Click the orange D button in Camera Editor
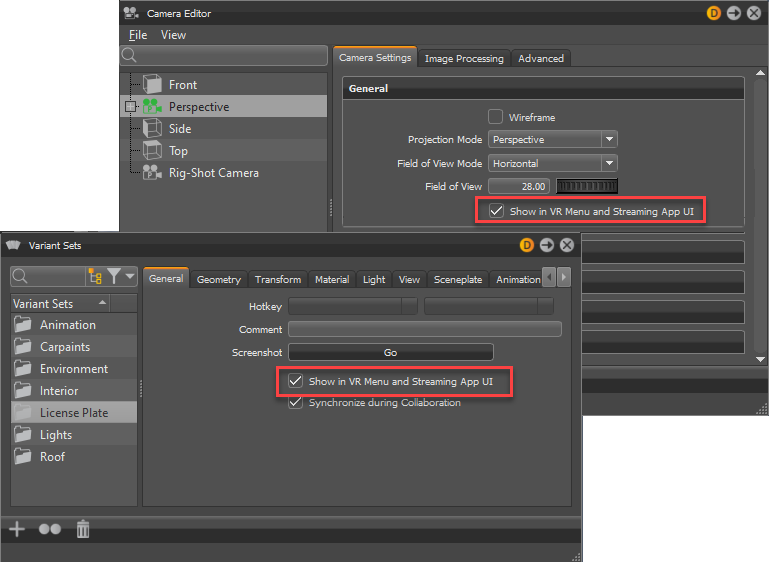Image resolution: width=769 pixels, height=562 pixels. pos(714,13)
